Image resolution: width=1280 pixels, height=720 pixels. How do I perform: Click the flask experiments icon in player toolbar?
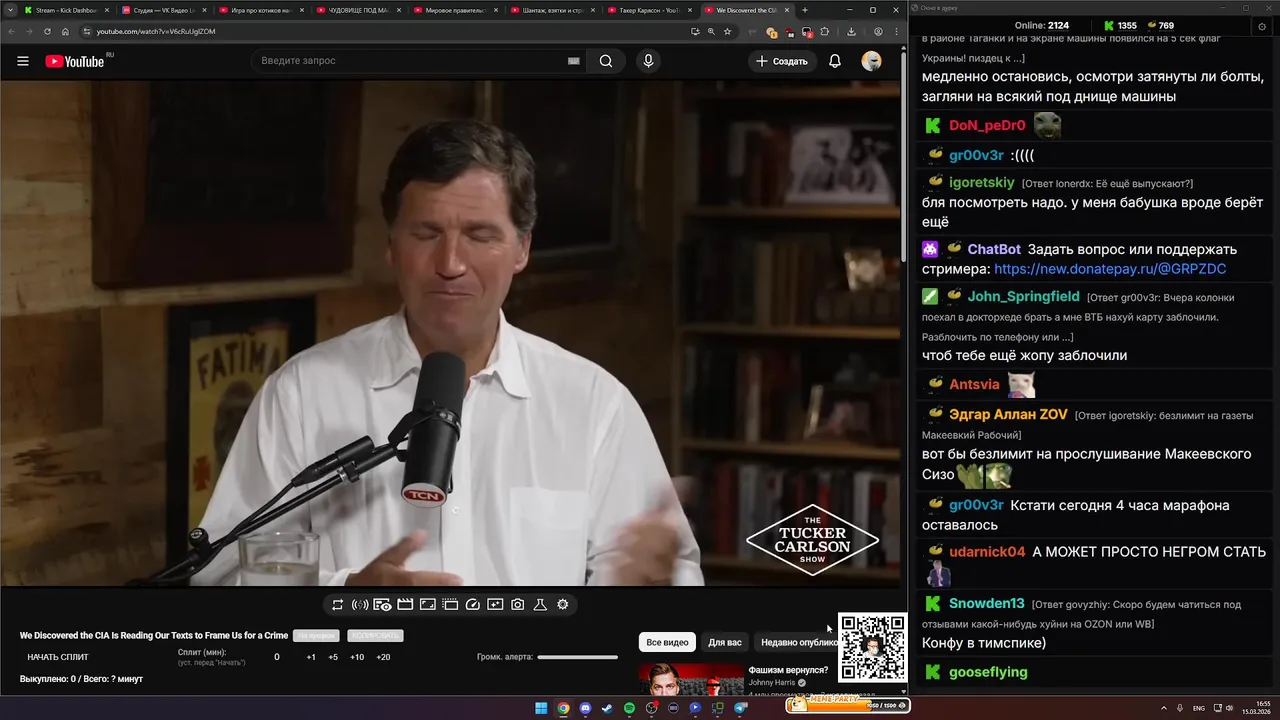click(540, 604)
